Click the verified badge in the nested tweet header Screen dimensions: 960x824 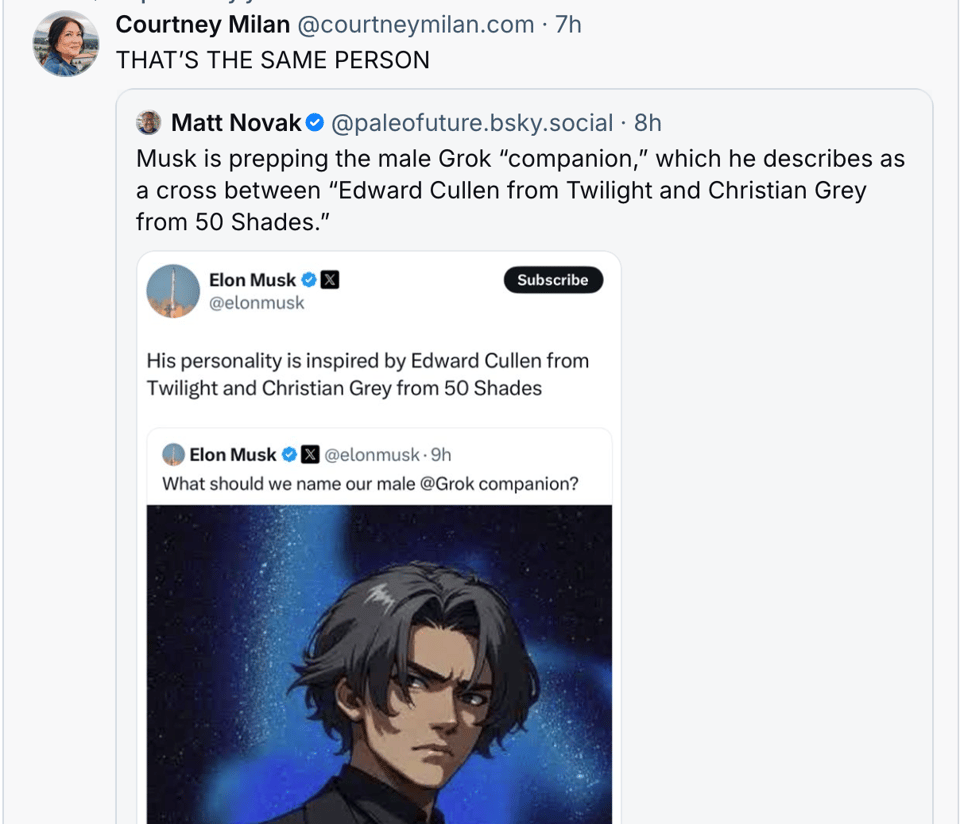coord(289,455)
